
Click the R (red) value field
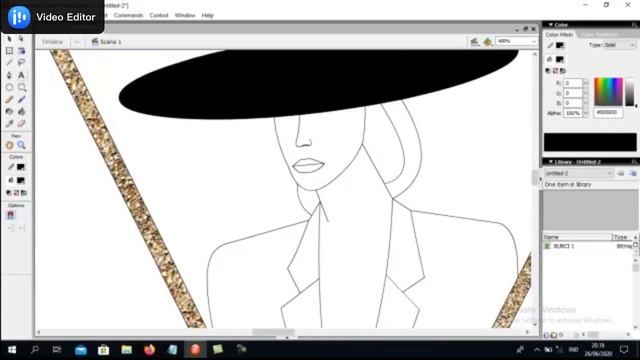573,83
